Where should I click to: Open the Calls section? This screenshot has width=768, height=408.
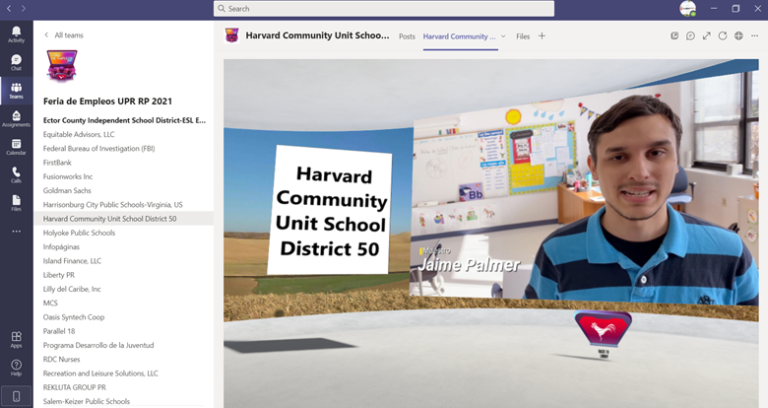click(16, 174)
